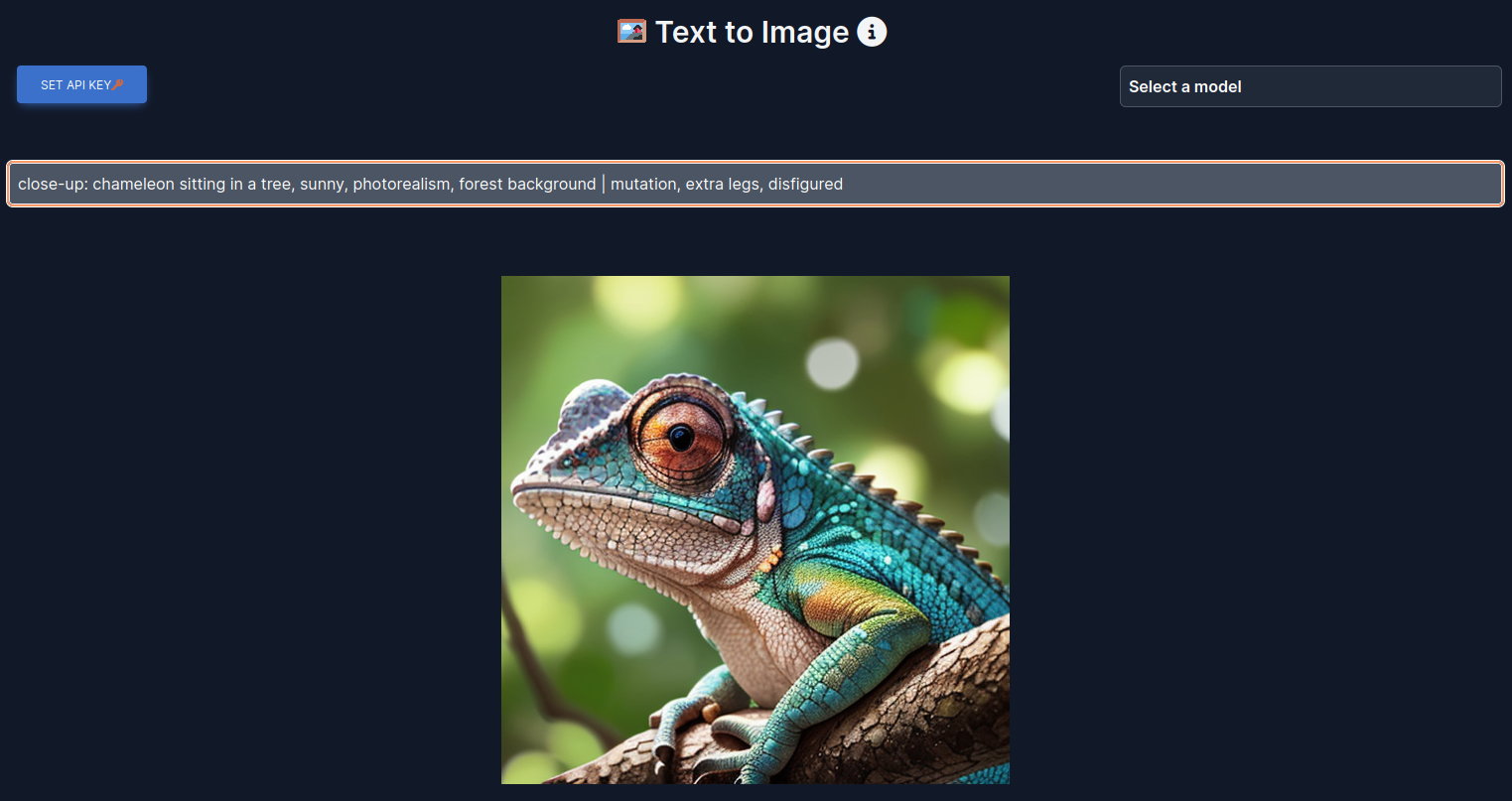Click the word "chameleon" in the prompt
This screenshot has height=801, width=1512.
pyautogui.click(x=133, y=184)
